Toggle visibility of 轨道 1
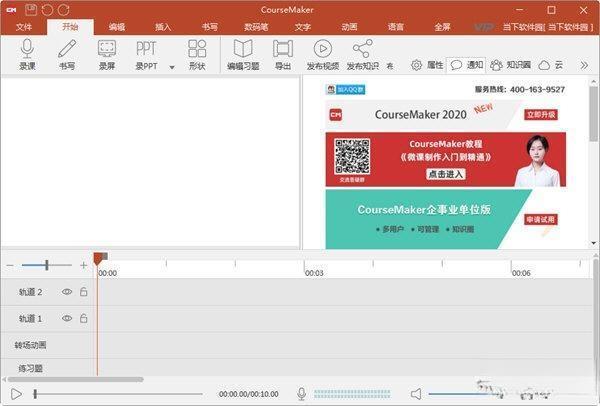Viewport: 600px width, 406px height. click(x=67, y=318)
